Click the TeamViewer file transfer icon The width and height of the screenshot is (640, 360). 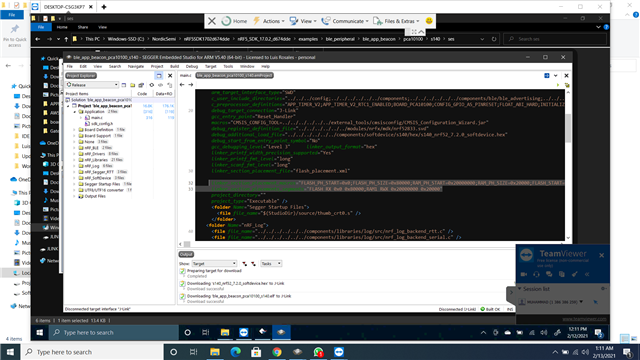(x=562, y=274)
